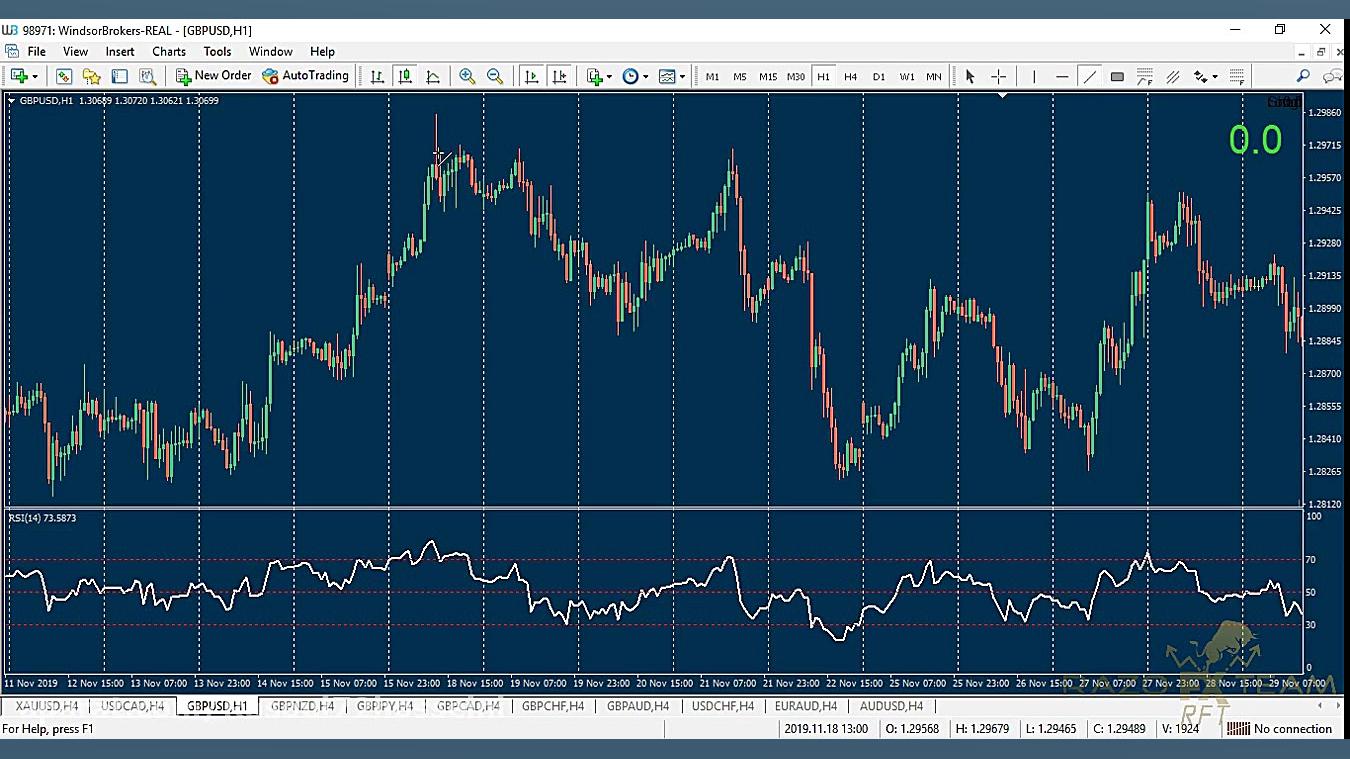
Task: Click the RSI(14) 73.5873 indicator label
Action: pyautogui.click(x=42, y=518)
